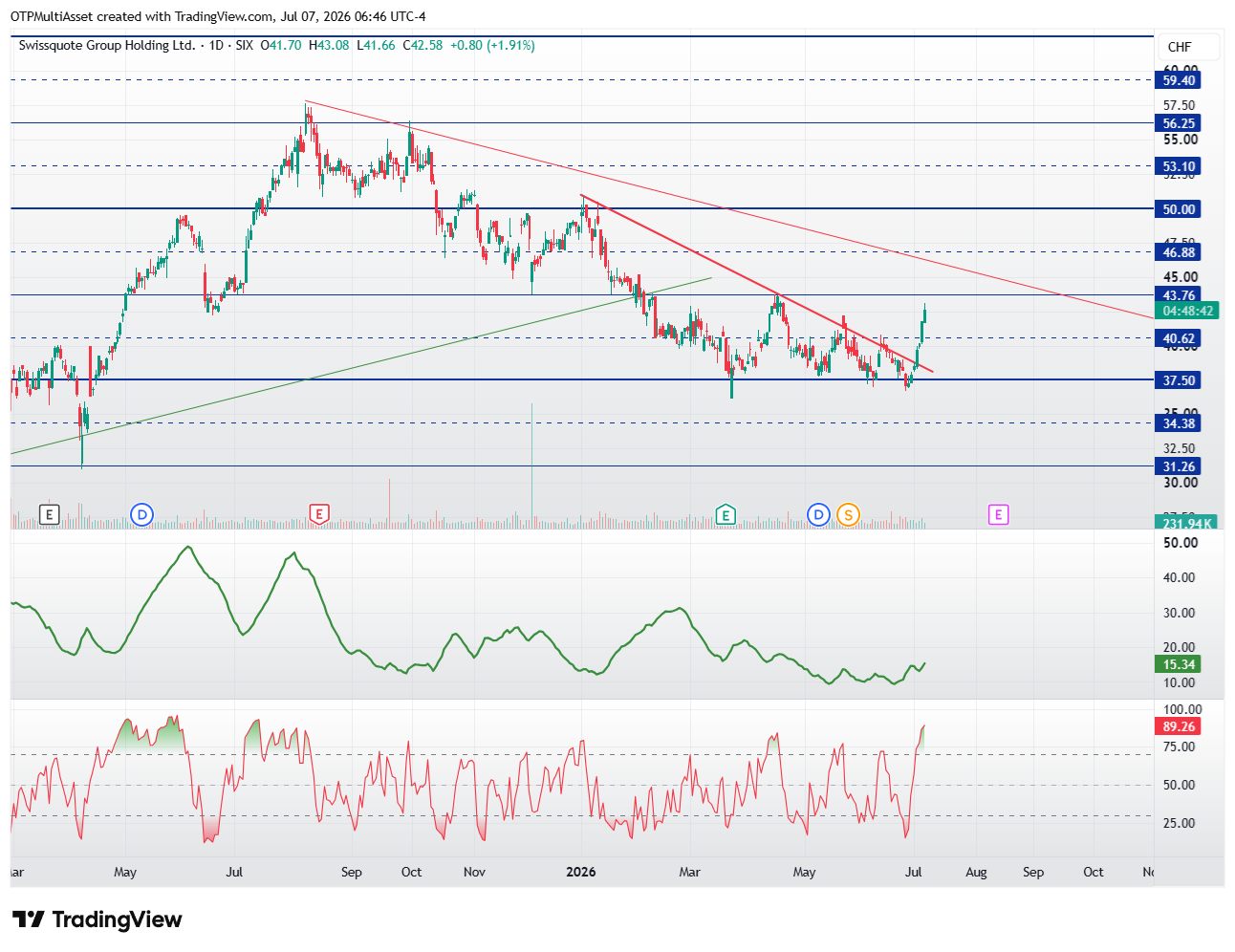This screenshot has height=952, width=1235.
Task: Click the 43.76 price level label
Action: tap(1179, 295)
